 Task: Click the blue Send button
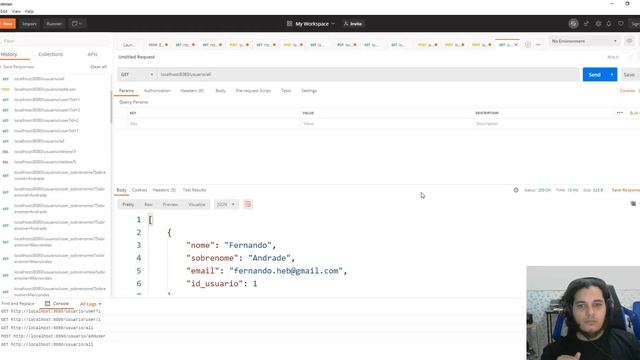pos(595,75)
